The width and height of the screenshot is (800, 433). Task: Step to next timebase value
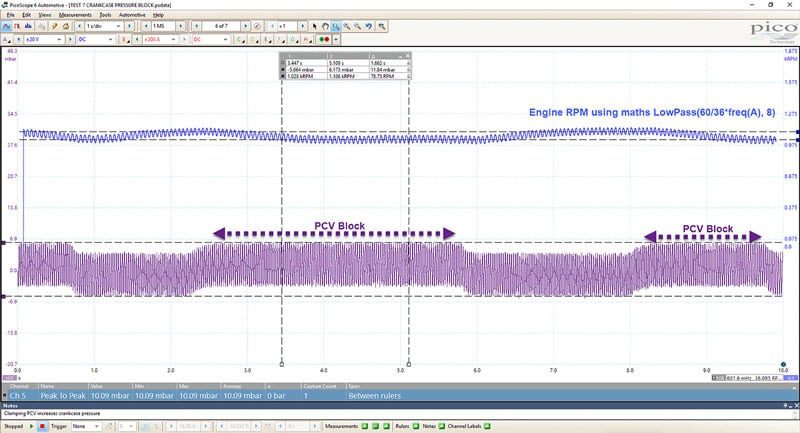[130, 26]
